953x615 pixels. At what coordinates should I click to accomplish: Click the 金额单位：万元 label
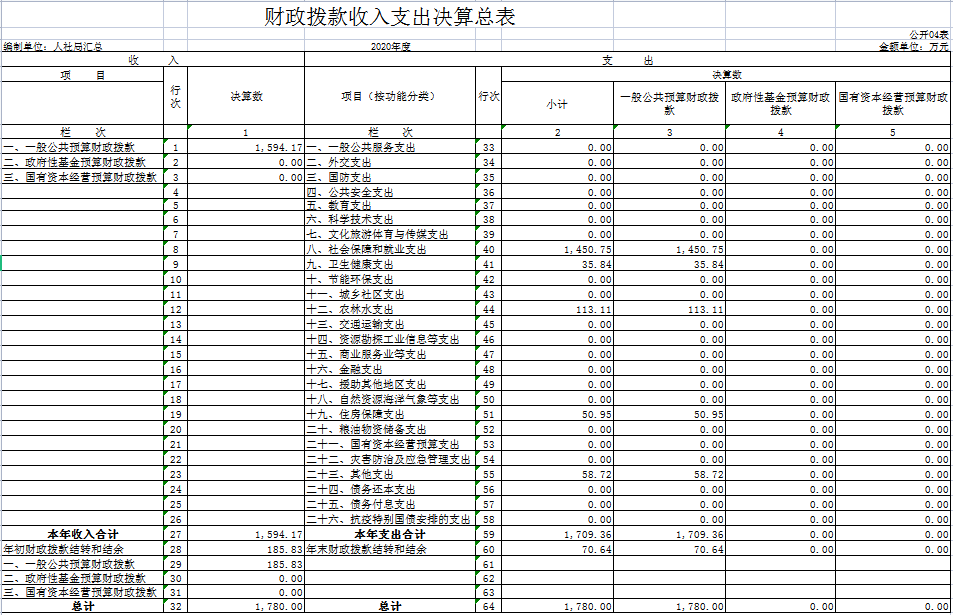[x=913, y=46]
